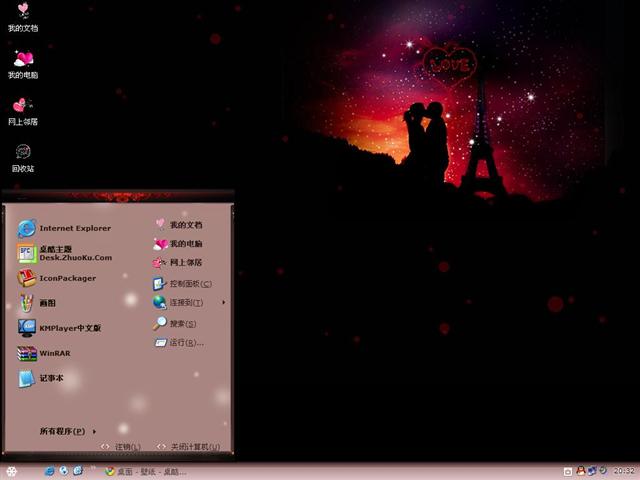Open the 我的电脑 desktop icon
This screenshot has height=480, width=640.
tap(23, 64)
